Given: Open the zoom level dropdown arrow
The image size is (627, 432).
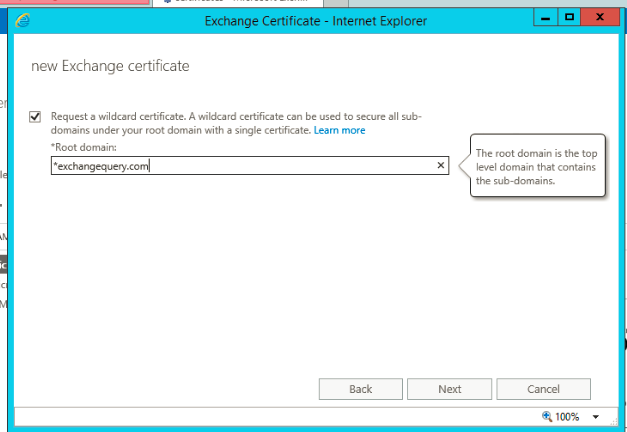Looking at the screenshot, I should [596, 416].
